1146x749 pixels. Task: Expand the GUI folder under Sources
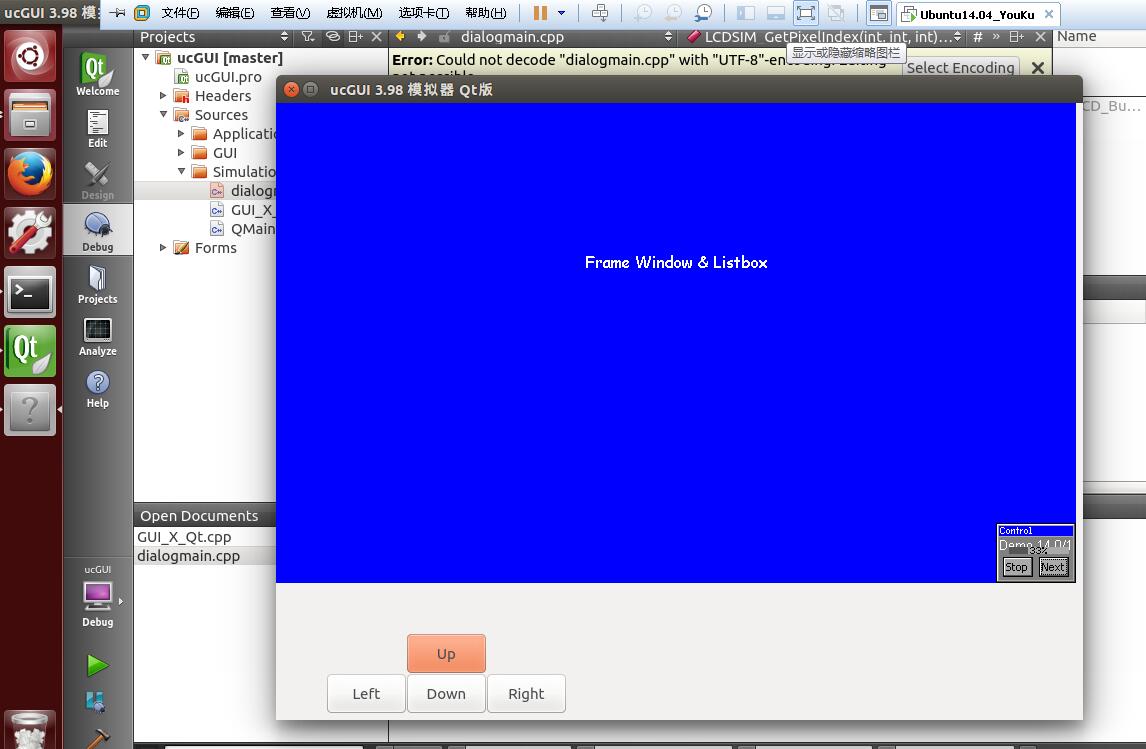tap(181, 153)
